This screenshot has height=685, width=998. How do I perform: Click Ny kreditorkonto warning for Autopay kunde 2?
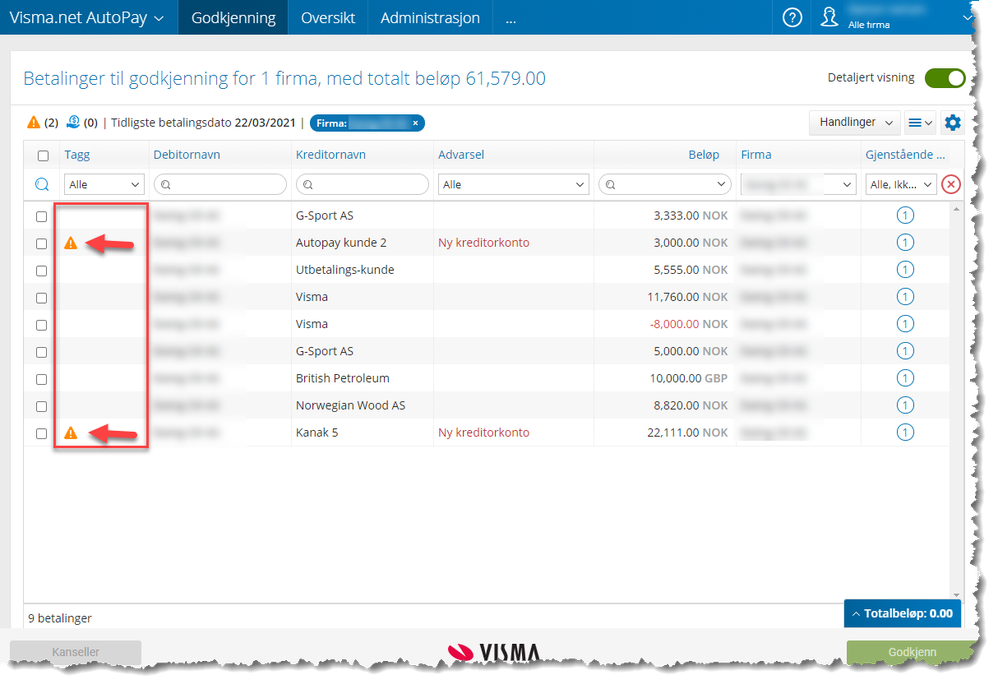coord(483,243)
